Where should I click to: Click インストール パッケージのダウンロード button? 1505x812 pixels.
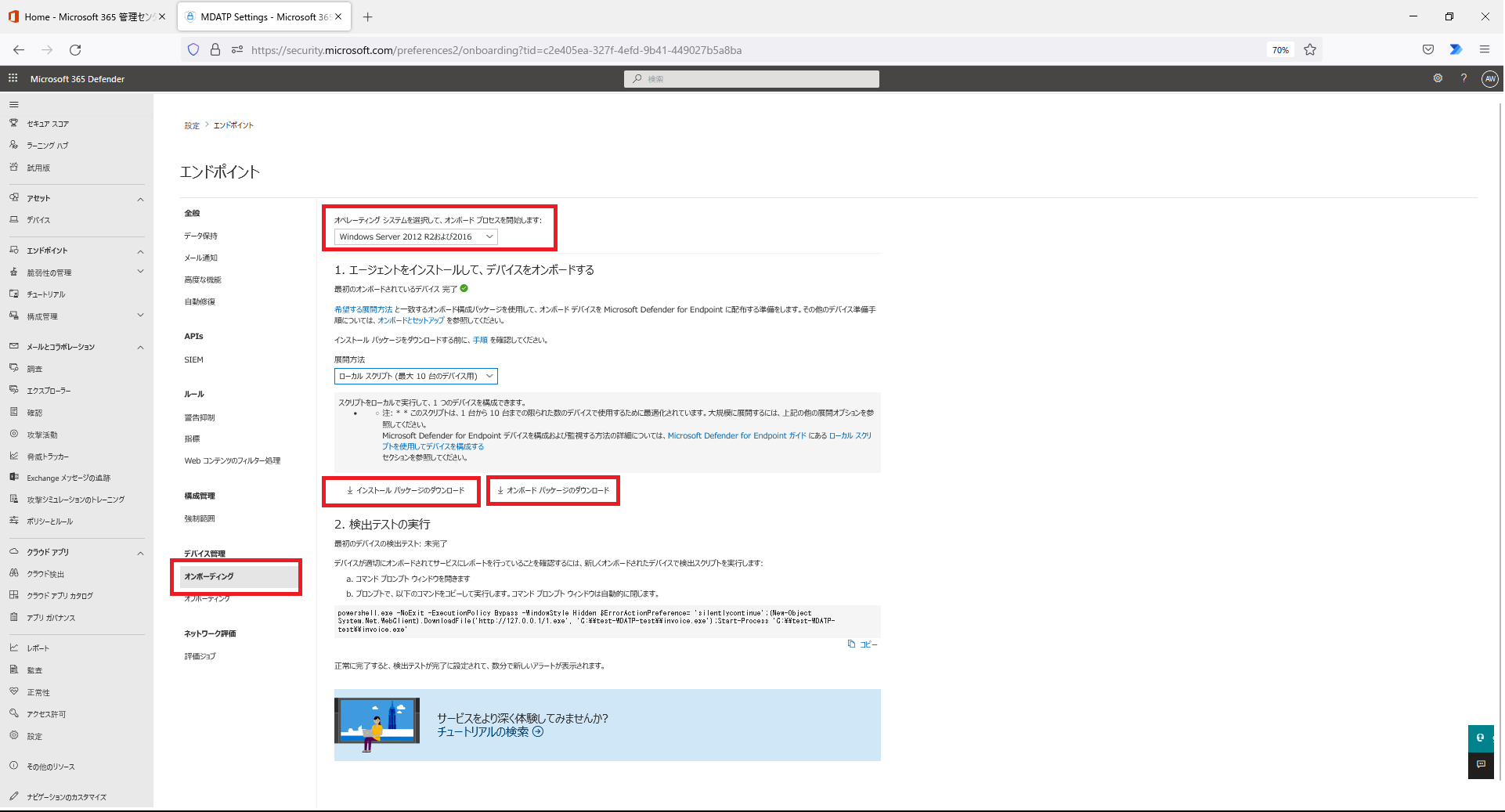[x=406, y=491]
